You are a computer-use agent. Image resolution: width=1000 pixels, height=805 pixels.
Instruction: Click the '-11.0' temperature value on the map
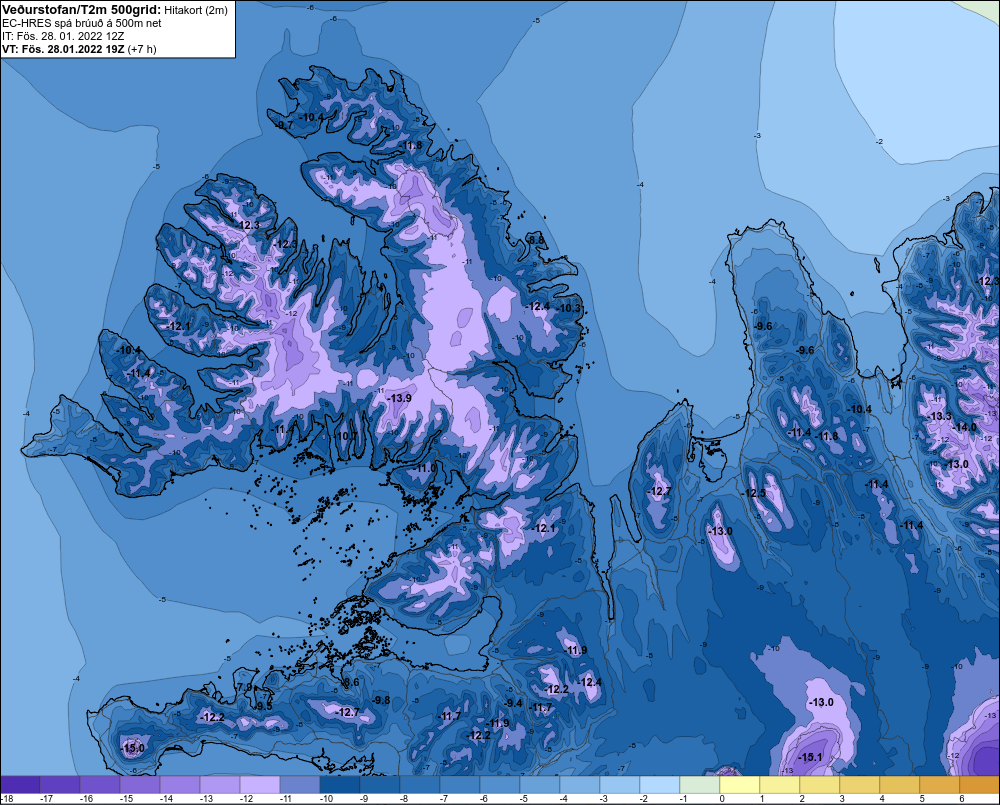click(425, 468)
